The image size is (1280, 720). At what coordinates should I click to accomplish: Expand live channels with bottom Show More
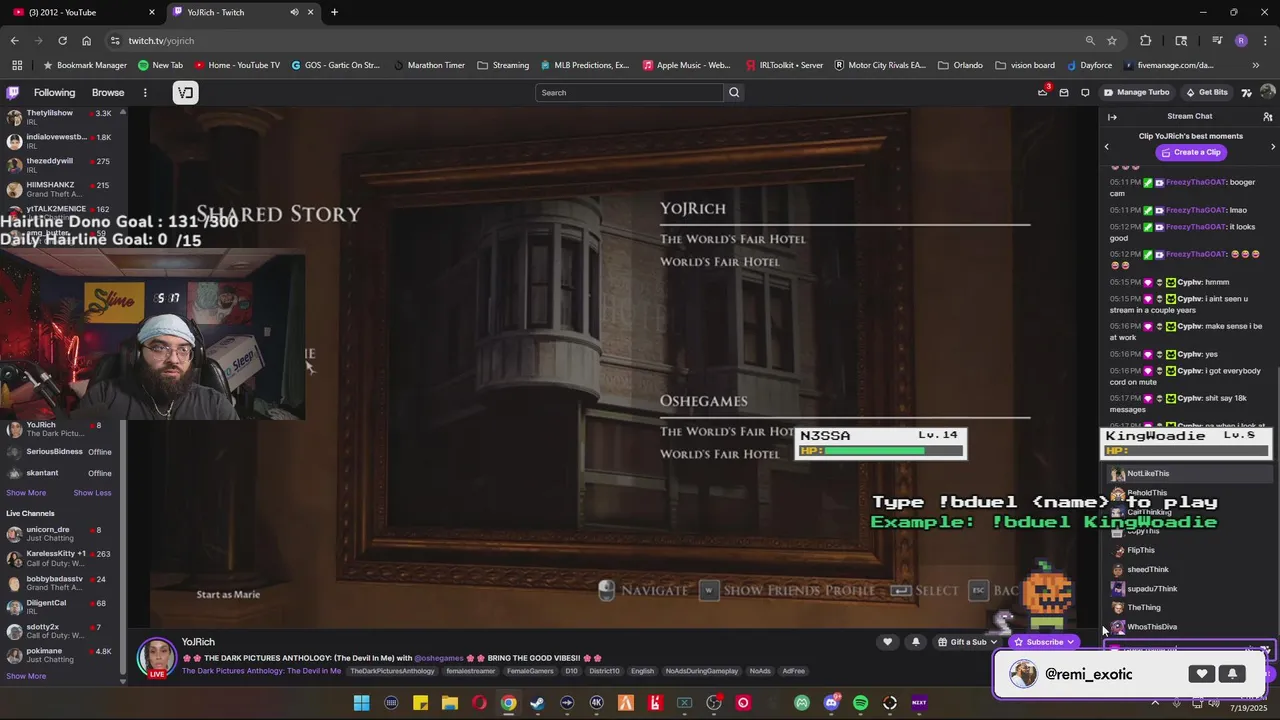(26, 676)
